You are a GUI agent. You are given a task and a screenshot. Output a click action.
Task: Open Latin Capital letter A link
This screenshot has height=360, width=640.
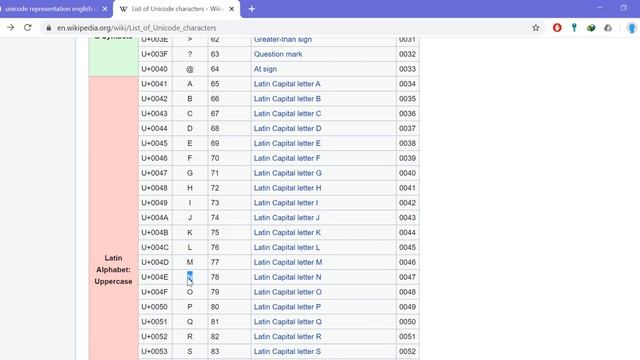(x=287, y=84)
